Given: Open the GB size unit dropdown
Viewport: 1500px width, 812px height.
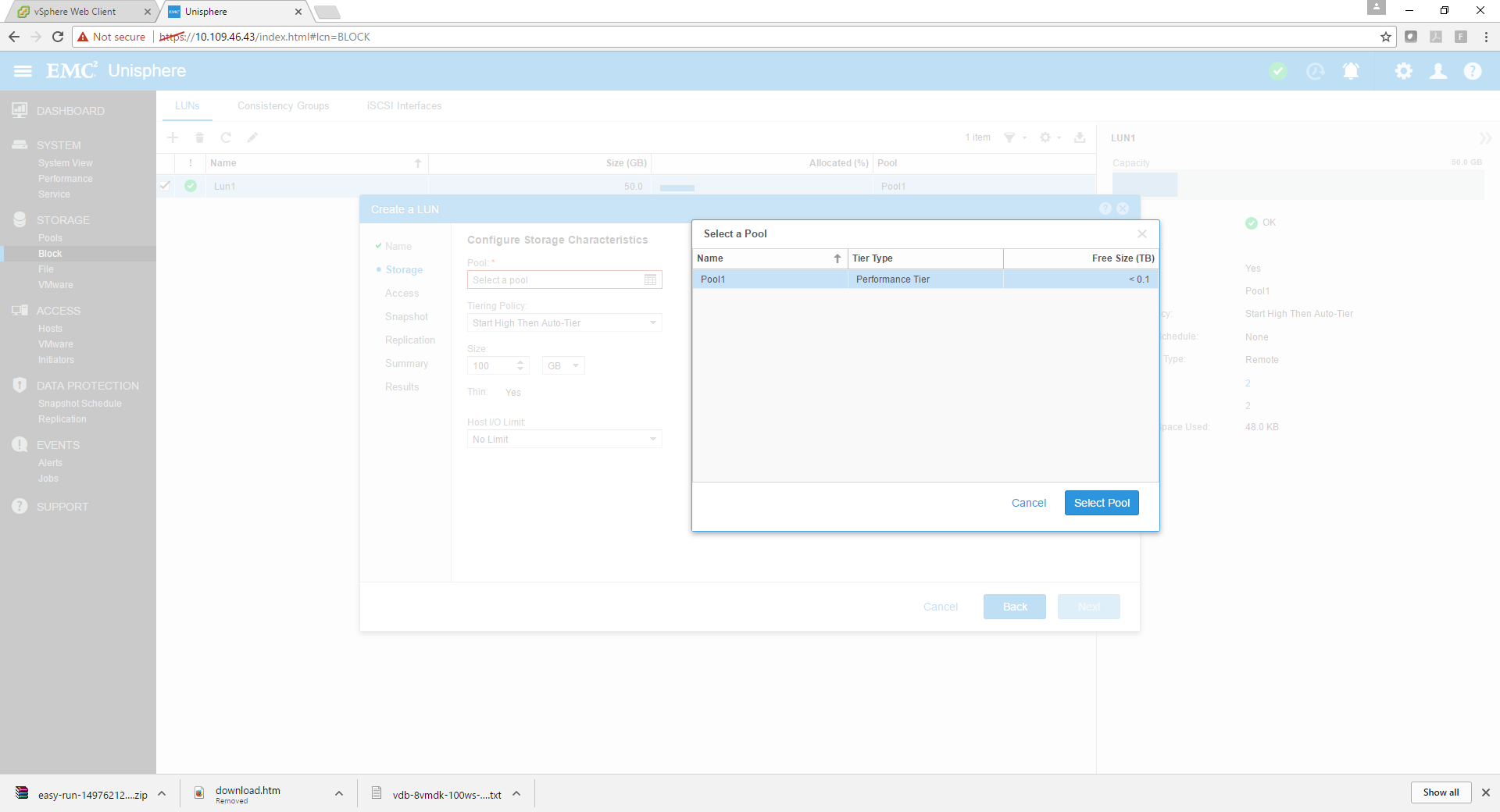Looking at the screenshot, I should point(563,365).
